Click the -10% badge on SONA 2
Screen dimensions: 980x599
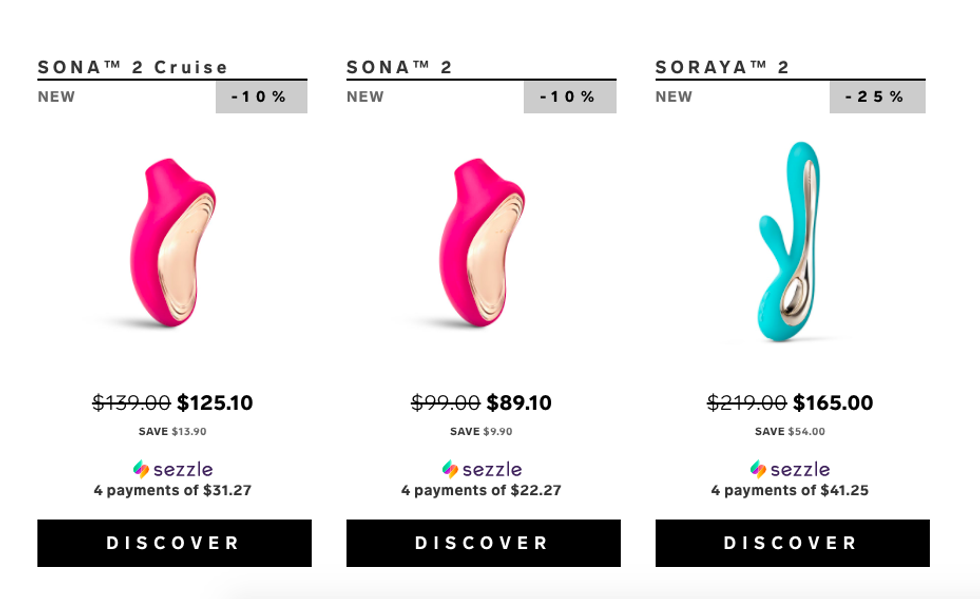point(570,97)
